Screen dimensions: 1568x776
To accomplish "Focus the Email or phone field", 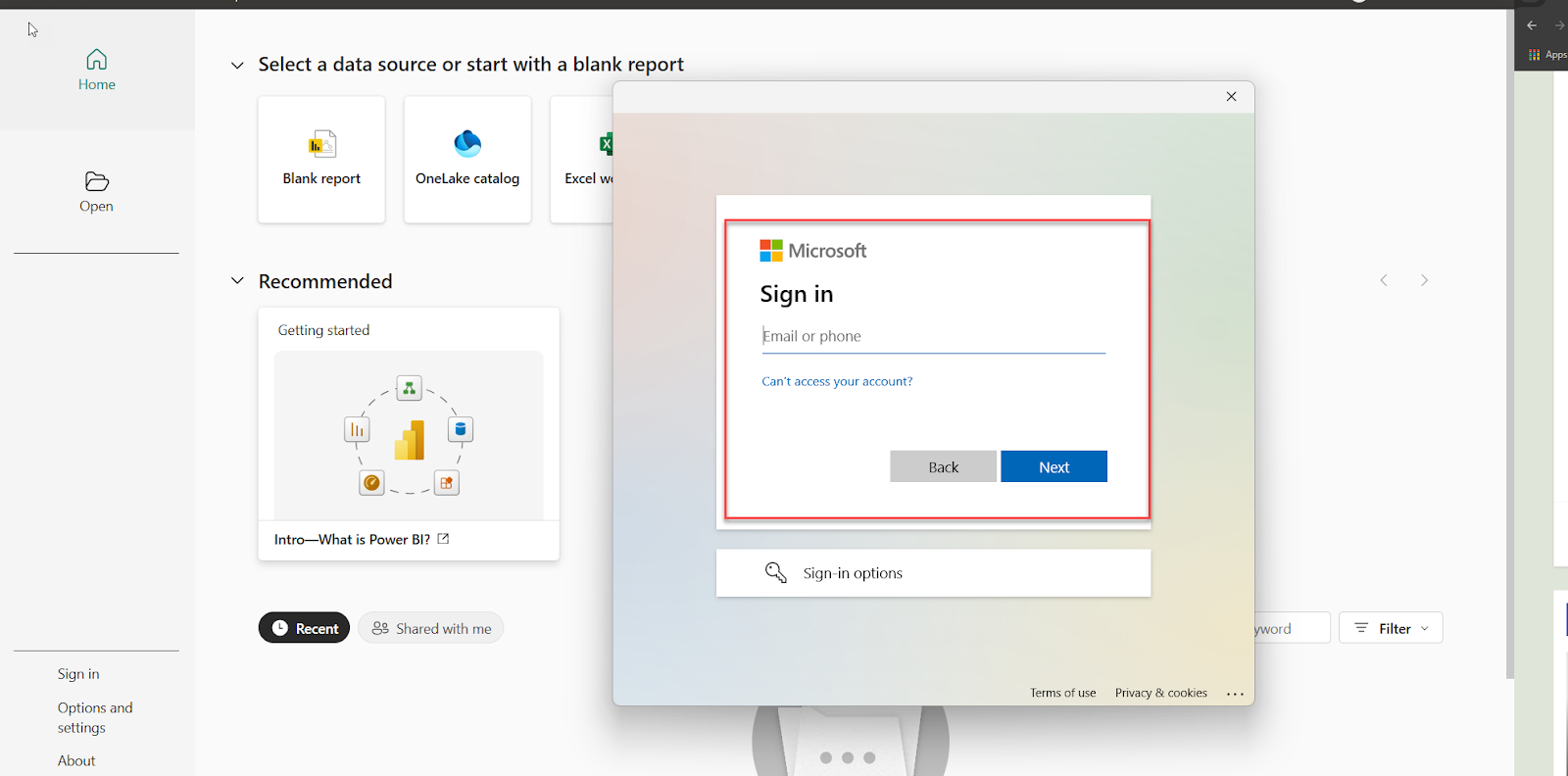I will (933, 336).
